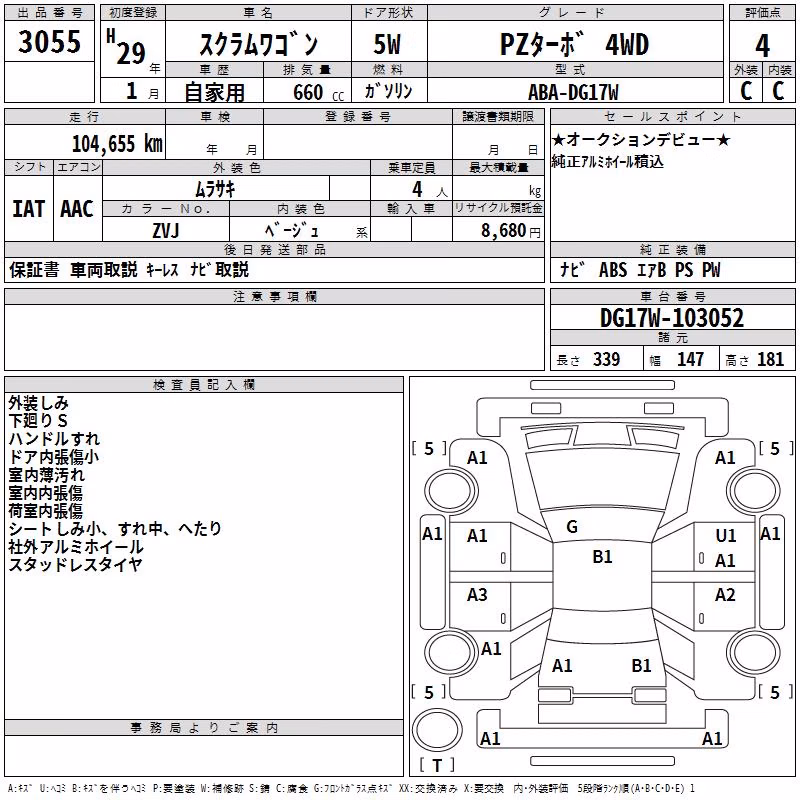Click the B1 mark on the roof

pos(602,557)
